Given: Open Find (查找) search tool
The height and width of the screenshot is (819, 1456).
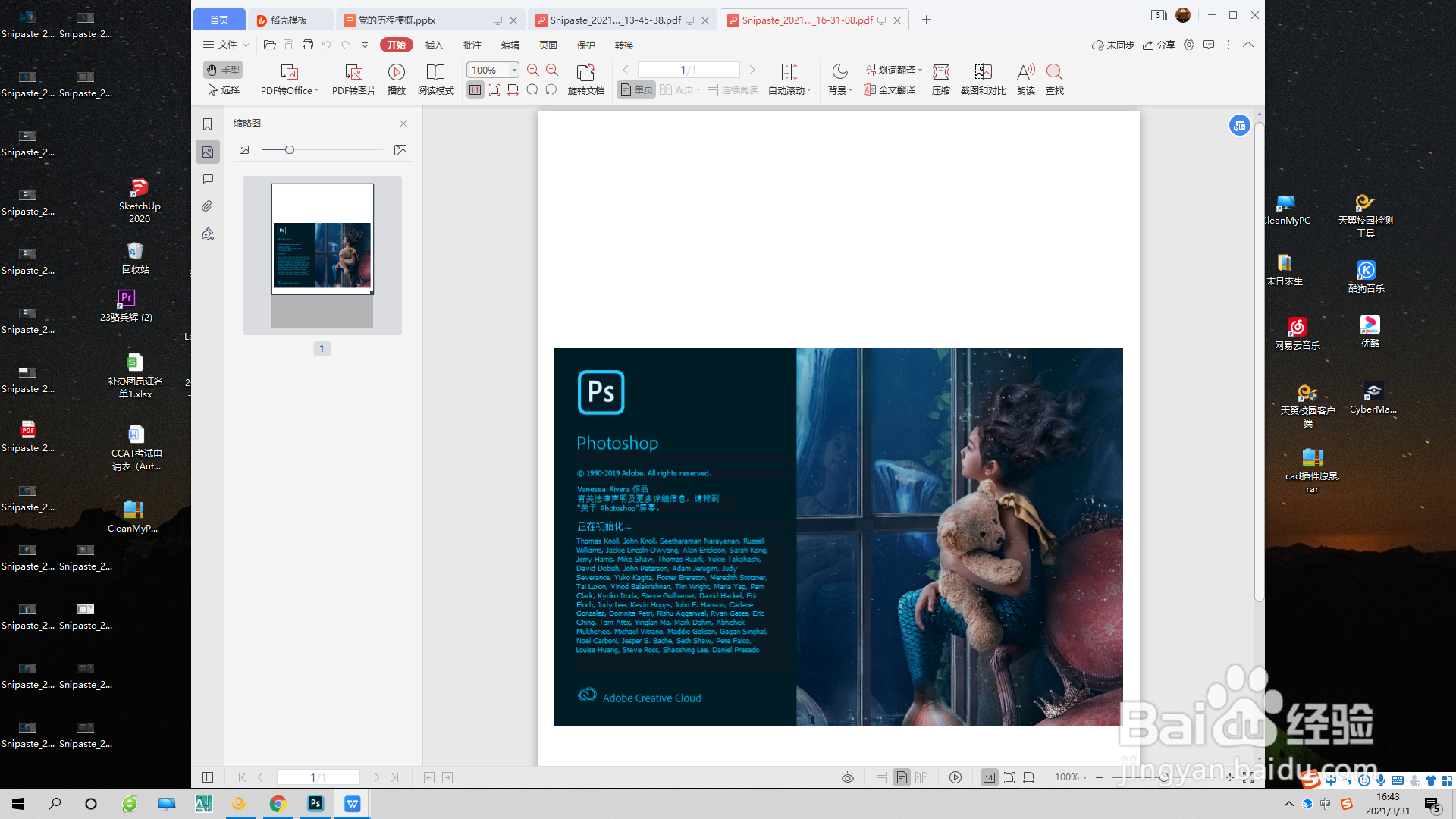Looking at the screenshot, I should pyautogui.click(x=1055, y=80).
